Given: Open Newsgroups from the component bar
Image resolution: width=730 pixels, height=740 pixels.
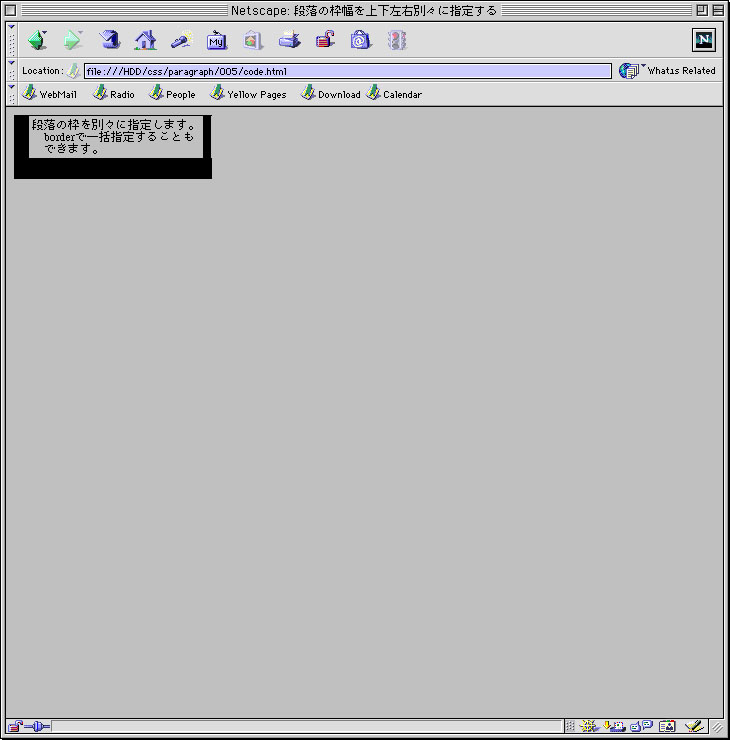Looking at the screenshot, I should click(x=641, y=726).
